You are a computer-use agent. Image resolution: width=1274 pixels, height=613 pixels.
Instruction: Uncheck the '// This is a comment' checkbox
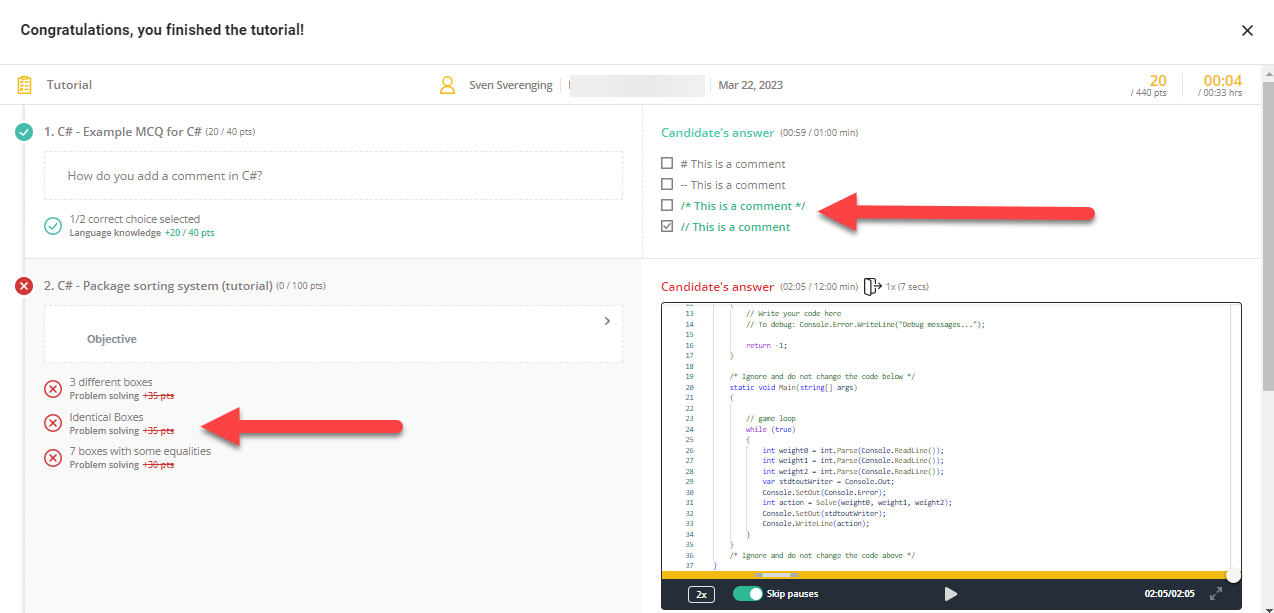(667, 227)
